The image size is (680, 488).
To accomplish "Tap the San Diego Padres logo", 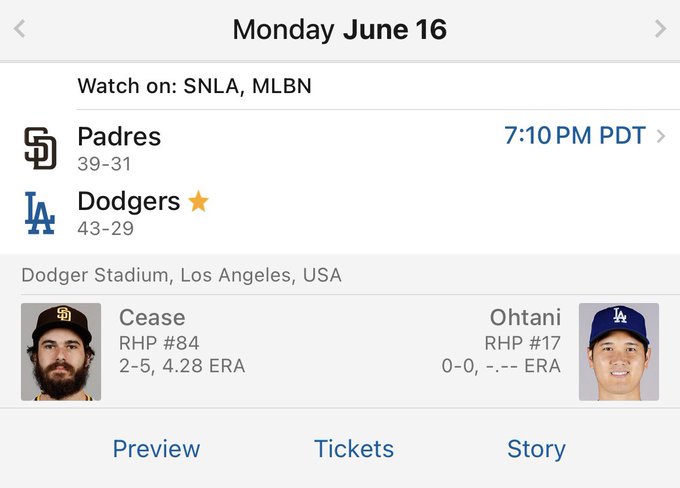I will [x=40, y=148].
